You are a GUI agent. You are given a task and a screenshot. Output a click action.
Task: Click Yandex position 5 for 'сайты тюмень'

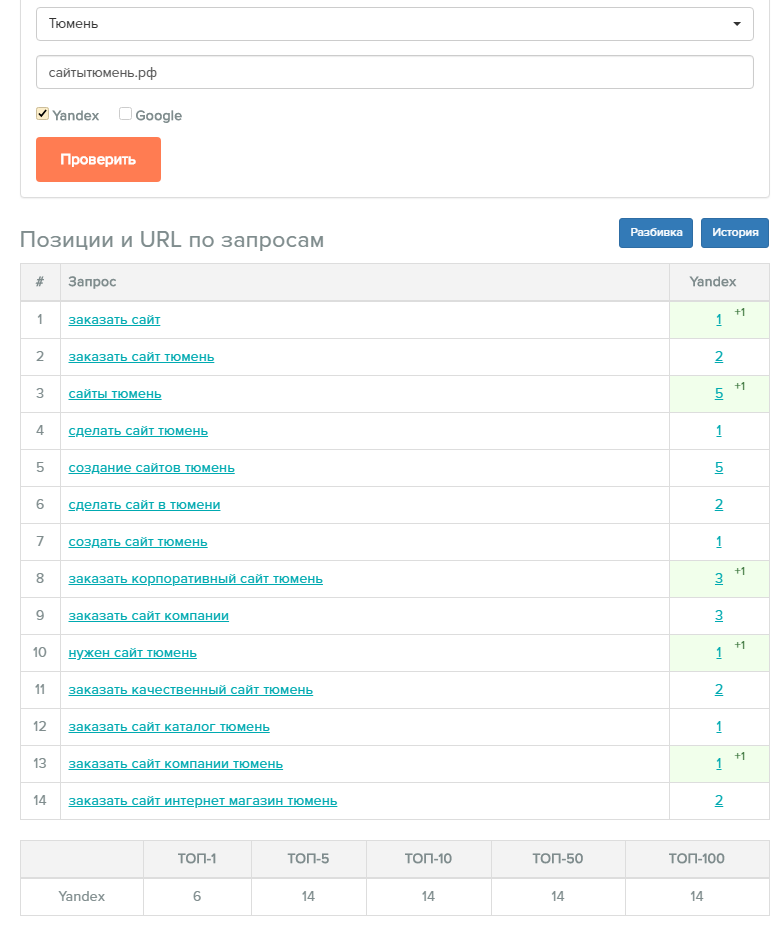click(x=719, y=393)
